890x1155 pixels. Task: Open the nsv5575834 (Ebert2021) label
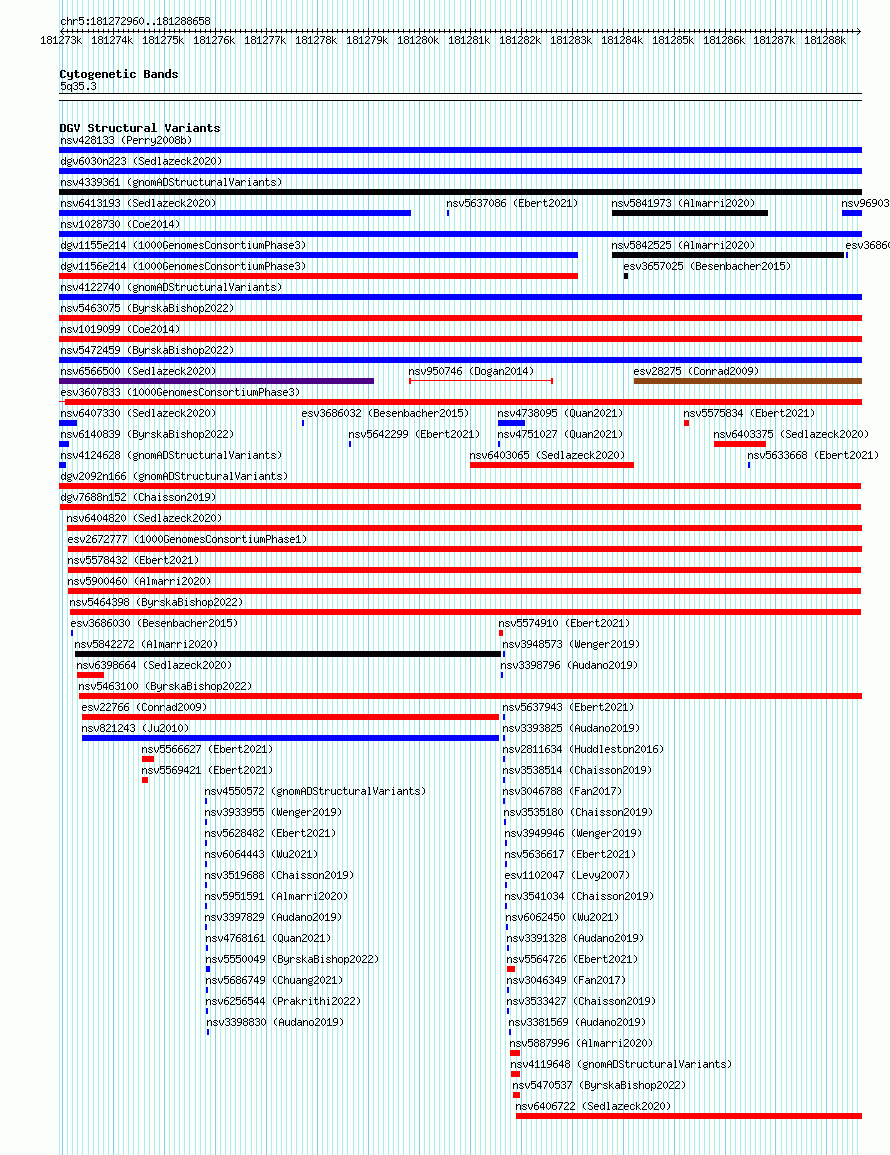(x=749, y=413)
